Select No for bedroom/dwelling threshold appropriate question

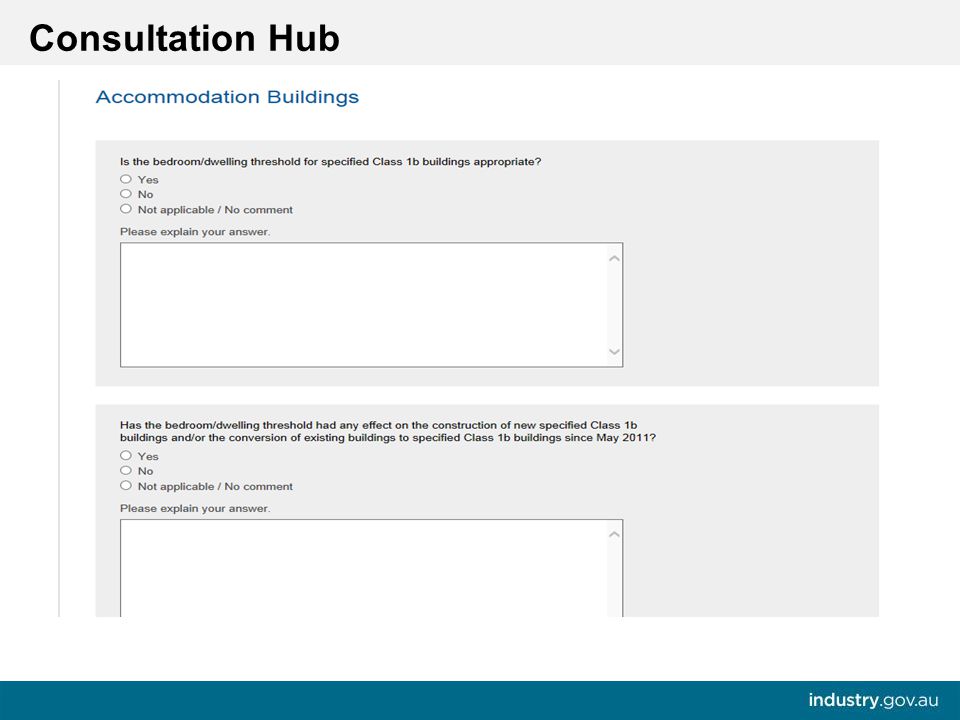point(126,194)
